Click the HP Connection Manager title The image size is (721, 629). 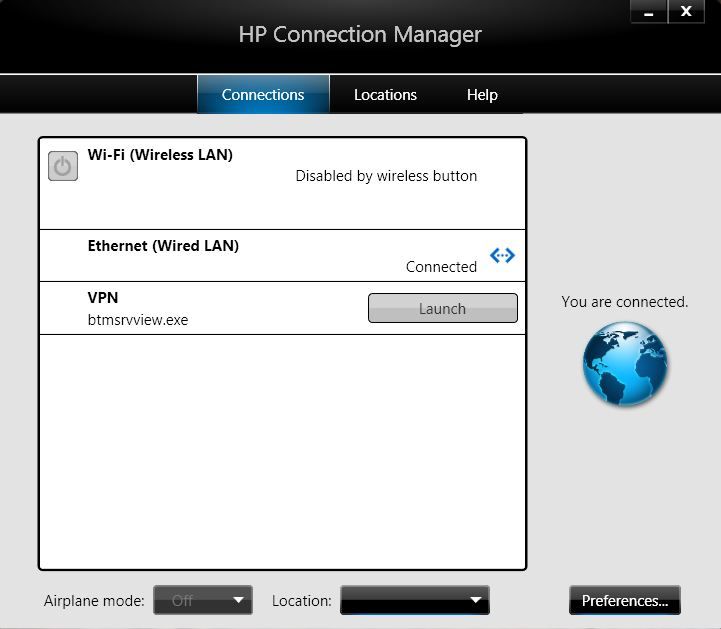pyautogui.click(x=360, y=34)
